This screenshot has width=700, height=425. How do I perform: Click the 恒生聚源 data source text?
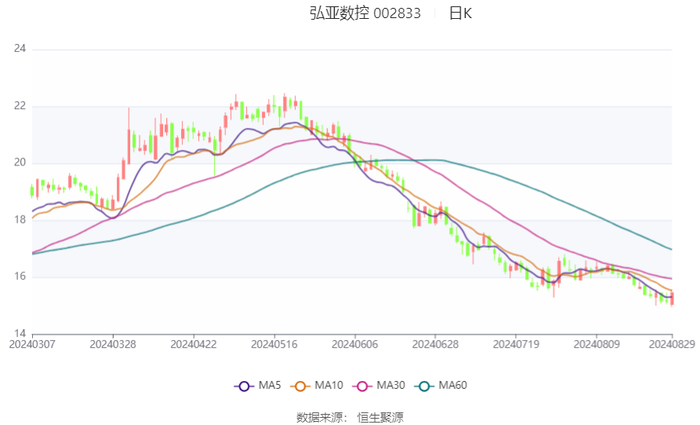pos(381,417)
